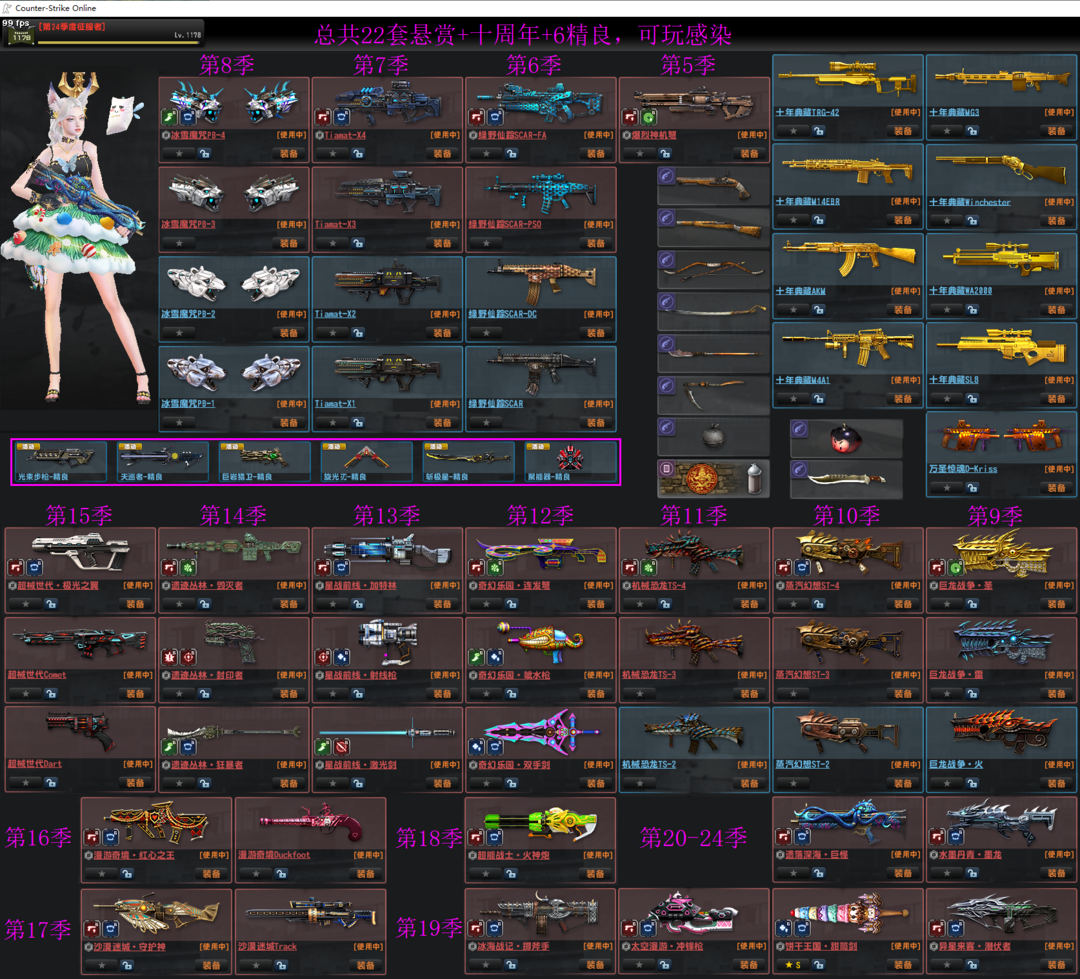
Task: Toggle the favorite star on Tiamat-X4
Action: tap(333, 154)
